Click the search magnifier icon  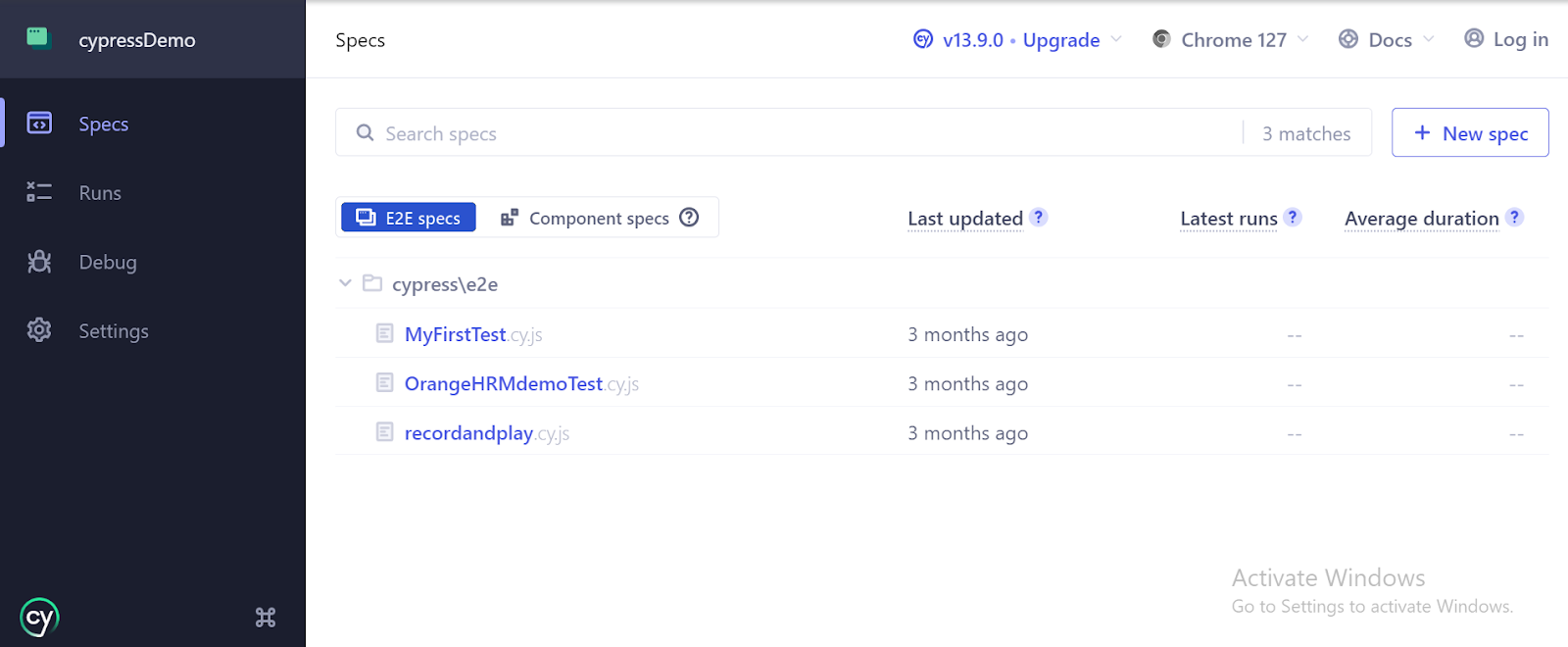coord(365,132)
